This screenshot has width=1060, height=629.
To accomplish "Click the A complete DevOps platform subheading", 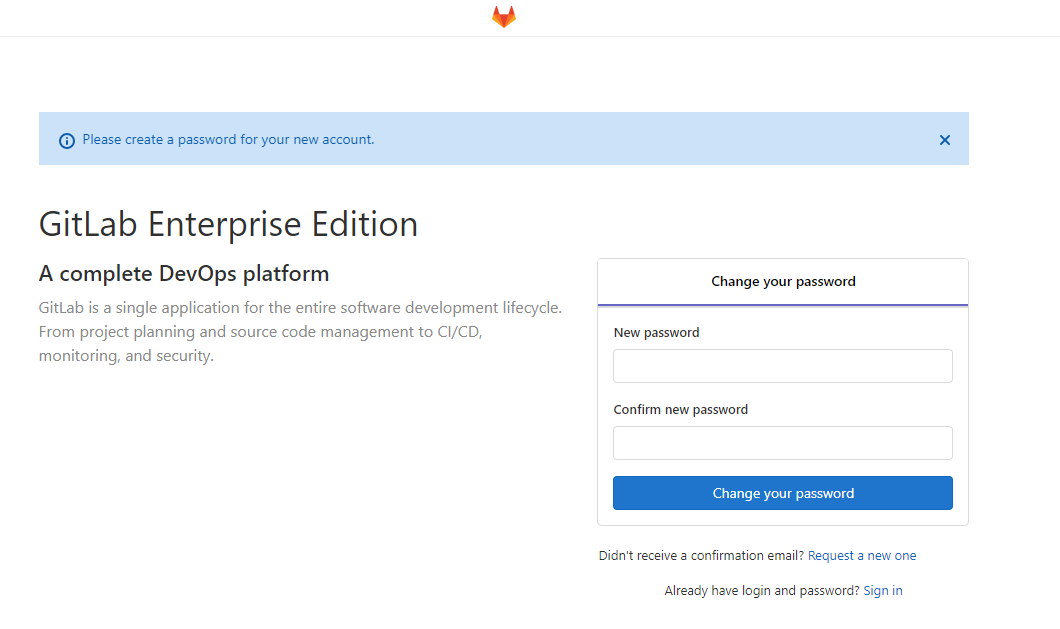I will click(184, 274).
